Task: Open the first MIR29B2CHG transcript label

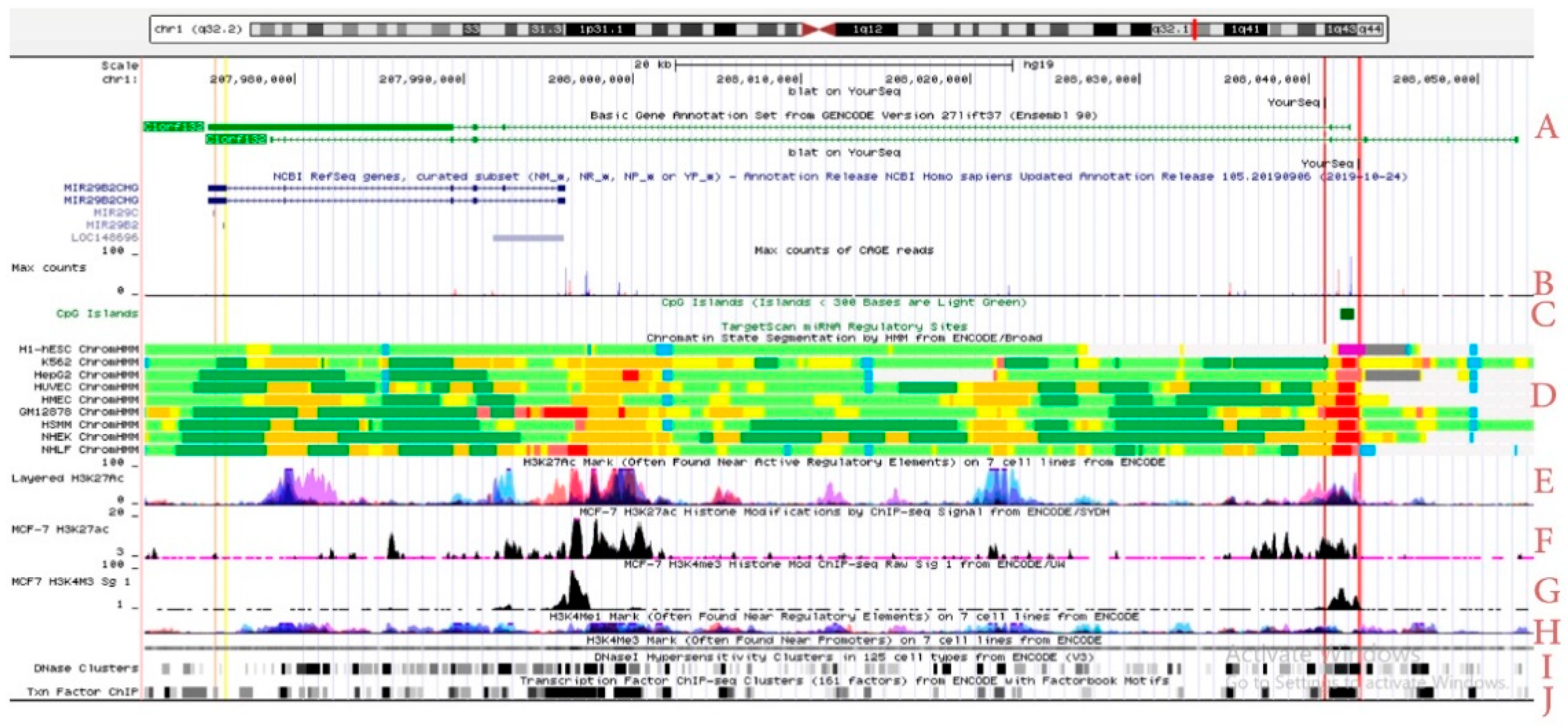Action: click(x=101, y=188)
